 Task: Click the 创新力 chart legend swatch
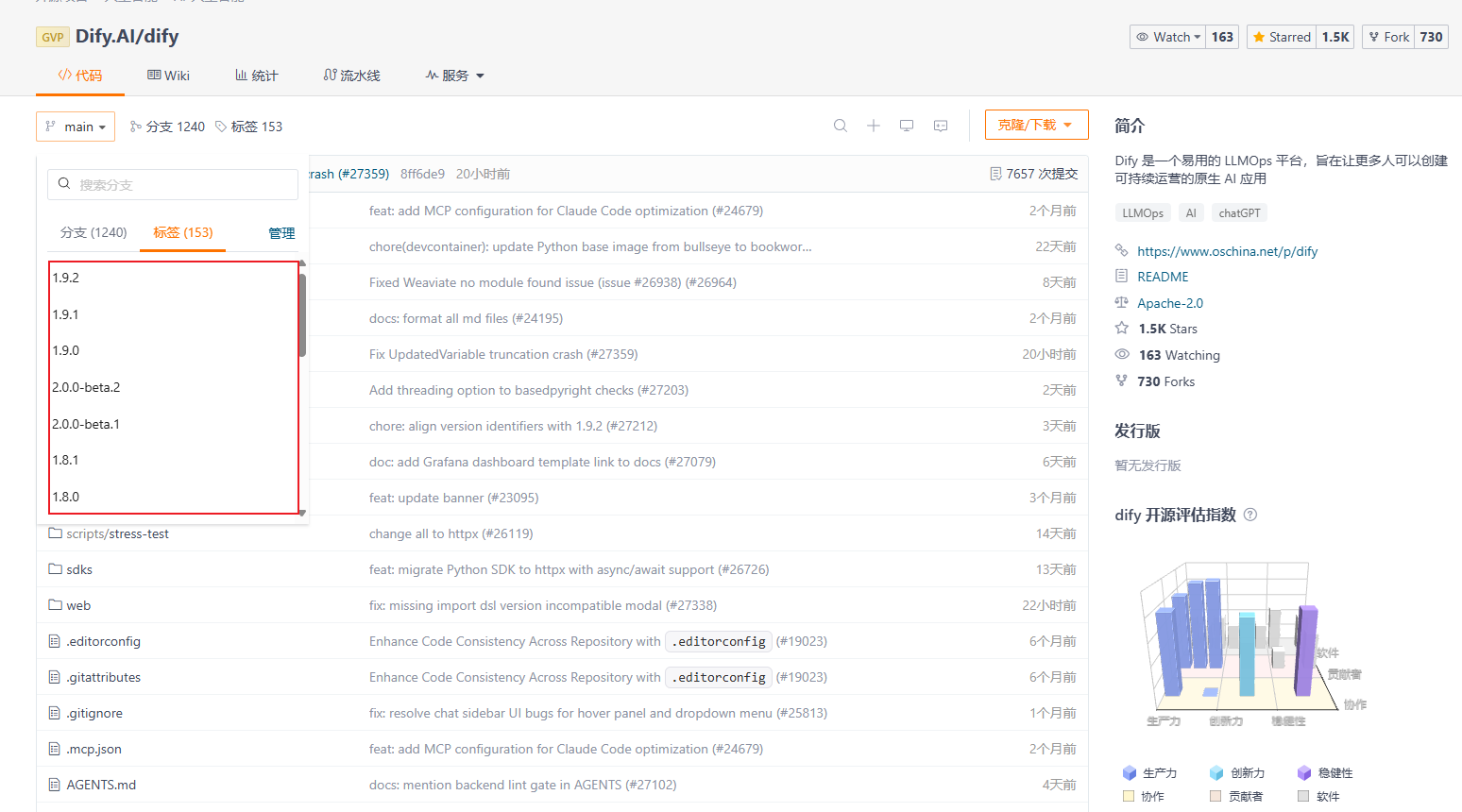[1216, 772]
